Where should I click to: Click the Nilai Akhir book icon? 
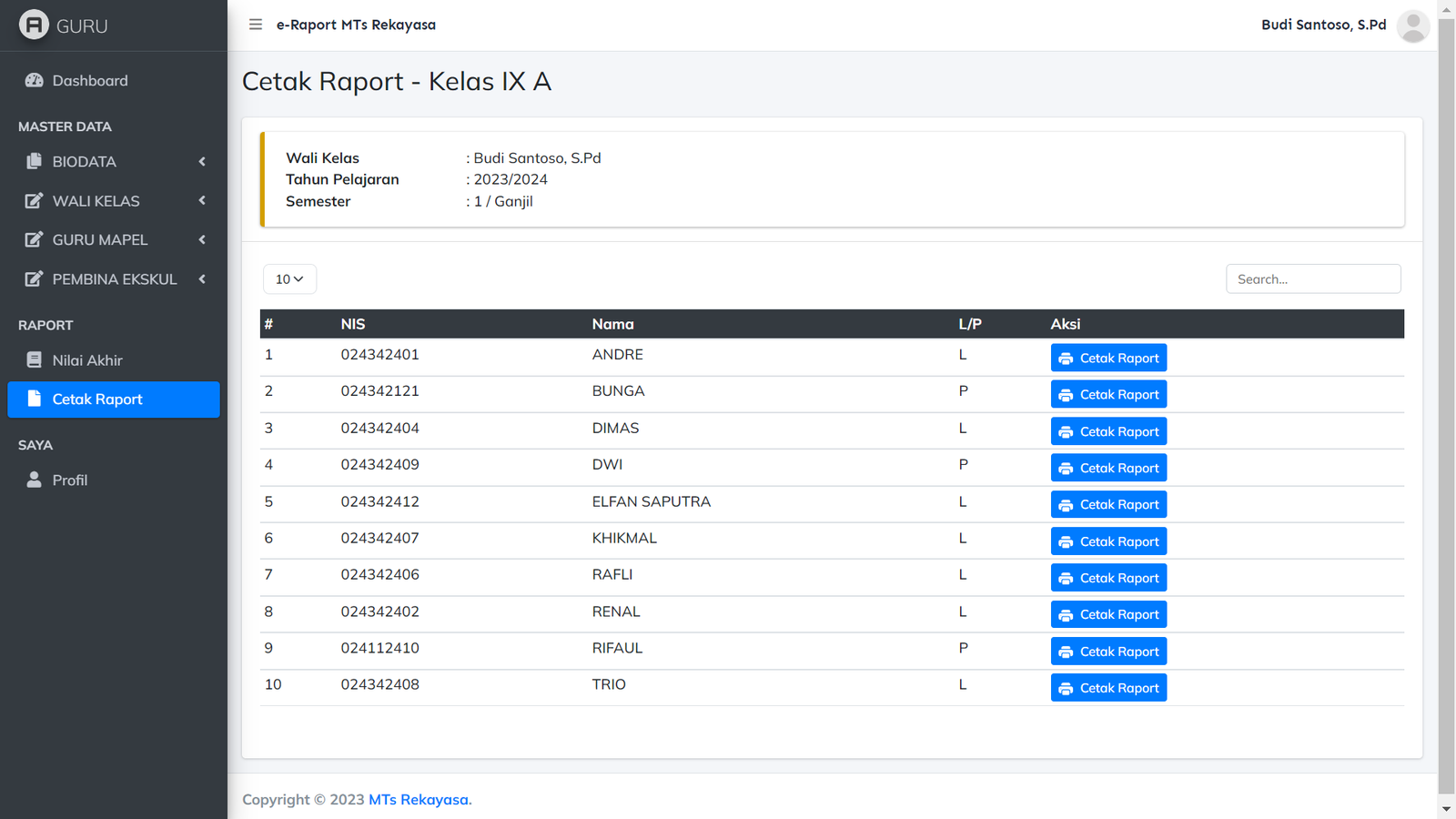pyautogui.click(x=35, y=360)
